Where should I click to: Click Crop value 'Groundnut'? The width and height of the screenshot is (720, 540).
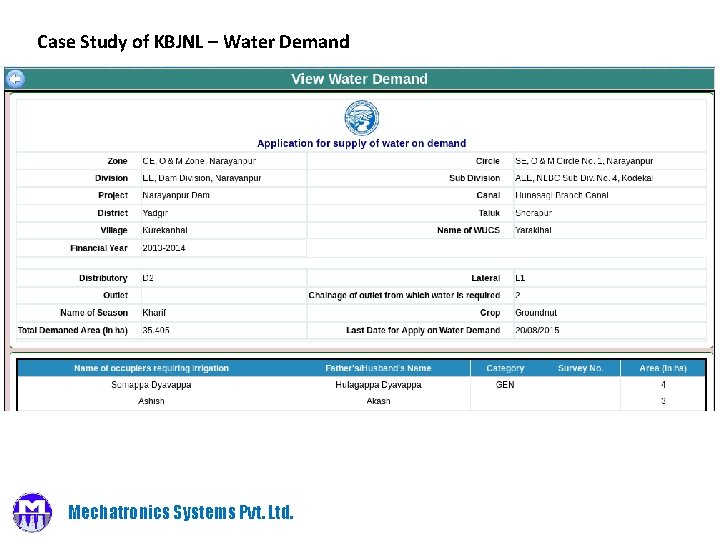(x=536, y=313)
